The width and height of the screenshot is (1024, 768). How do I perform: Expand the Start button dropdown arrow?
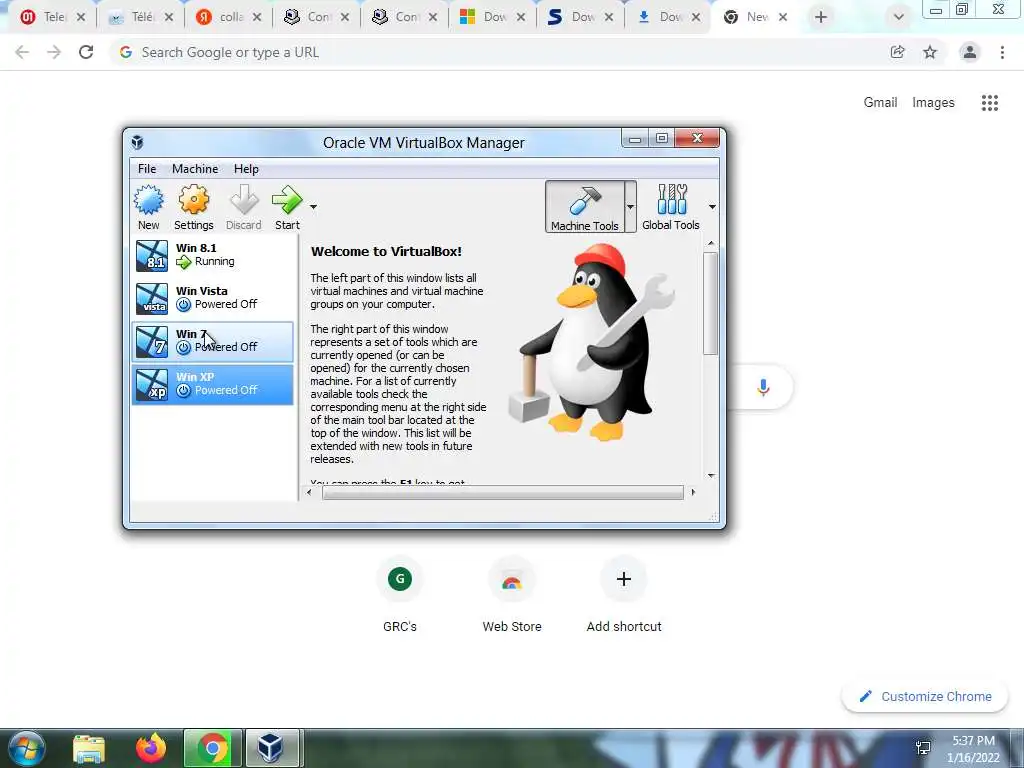[313, 207]
